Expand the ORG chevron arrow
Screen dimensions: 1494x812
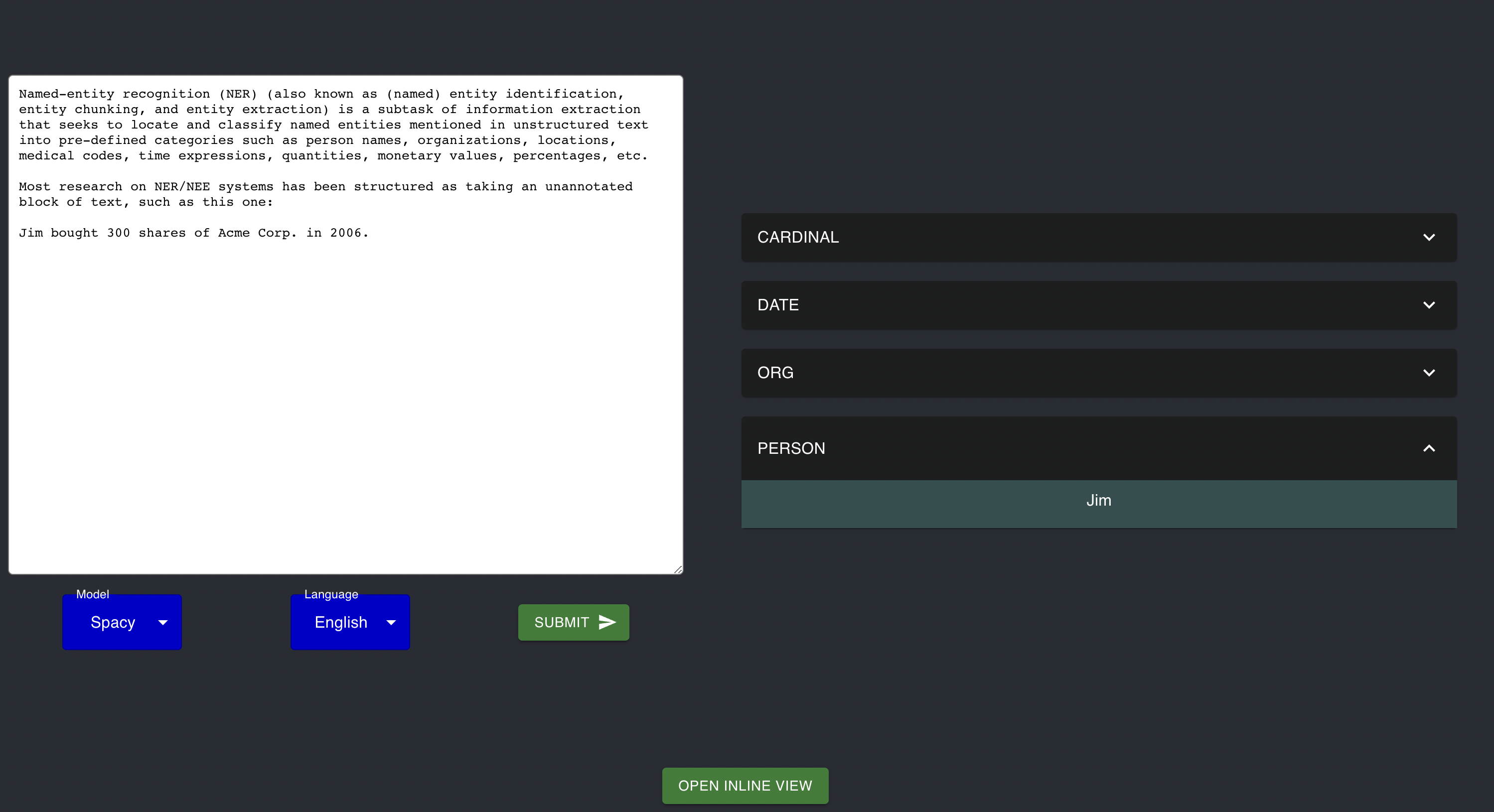[x=1428, y=373]
